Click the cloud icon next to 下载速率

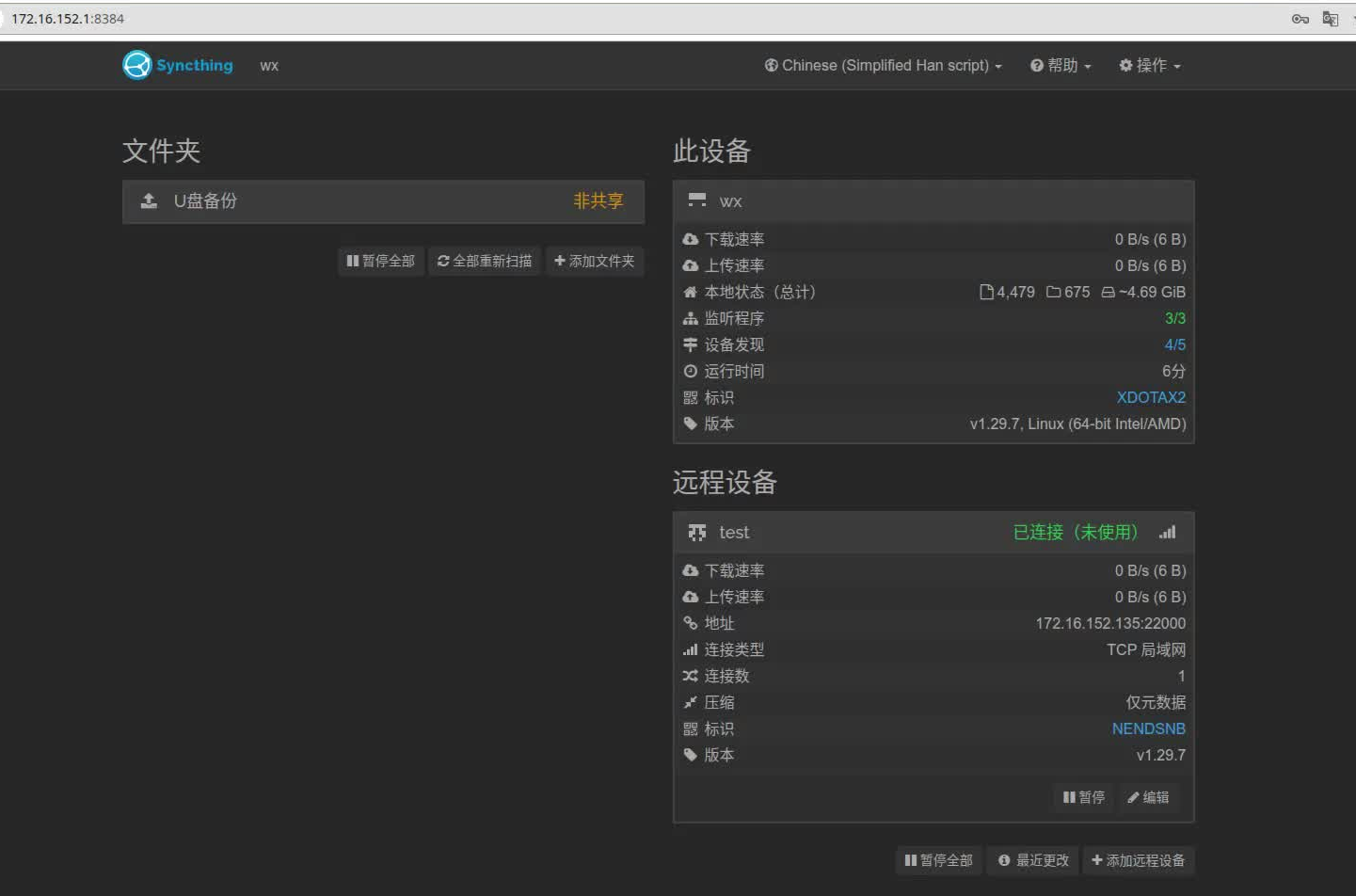coord(691,239)
